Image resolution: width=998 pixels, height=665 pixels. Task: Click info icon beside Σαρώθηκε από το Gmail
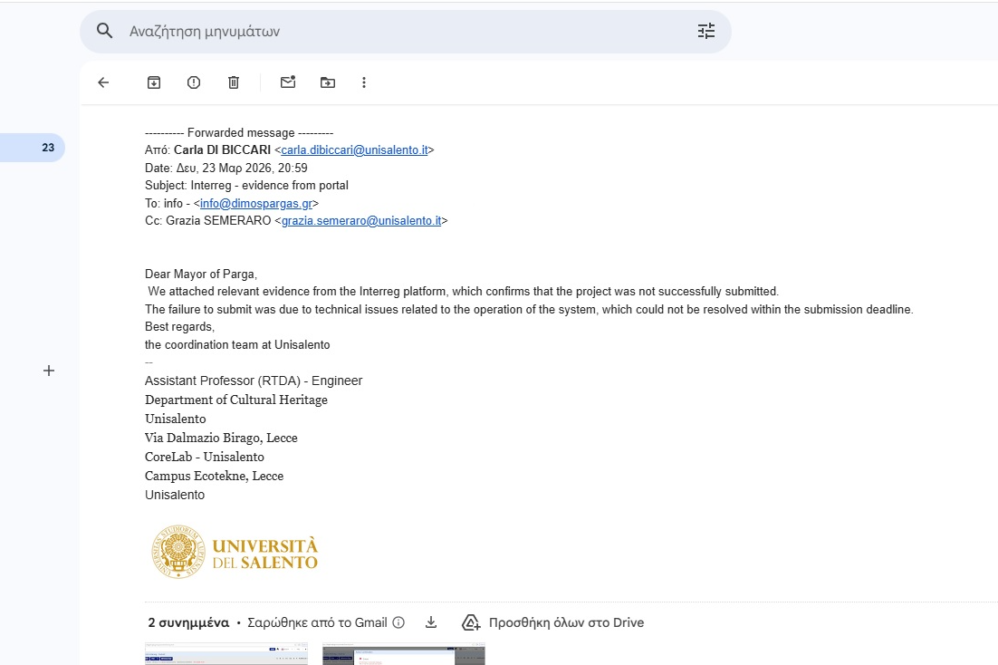(x=399, y=623)
